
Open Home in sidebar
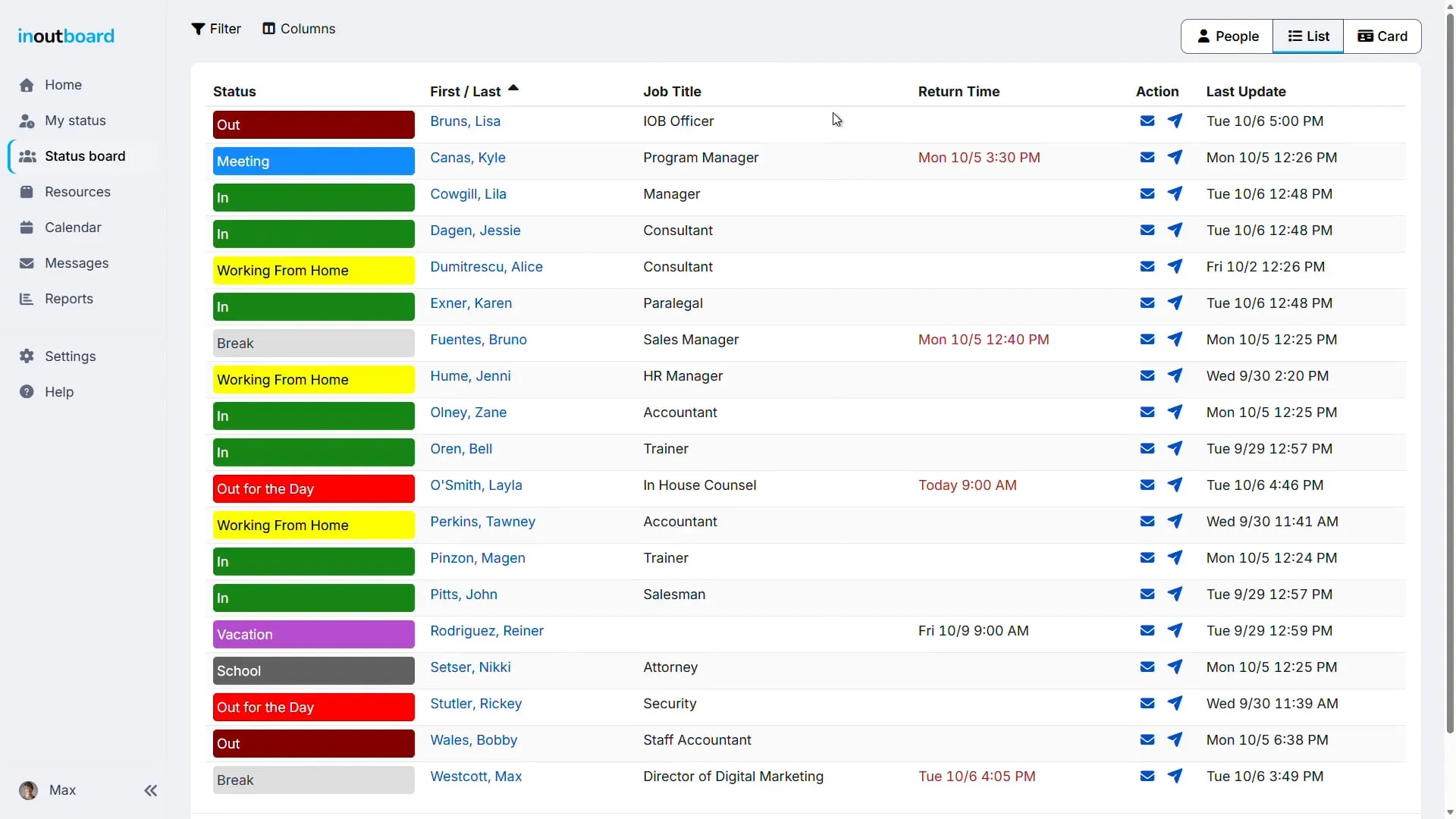pyautogui.click(x=51, y=85)
